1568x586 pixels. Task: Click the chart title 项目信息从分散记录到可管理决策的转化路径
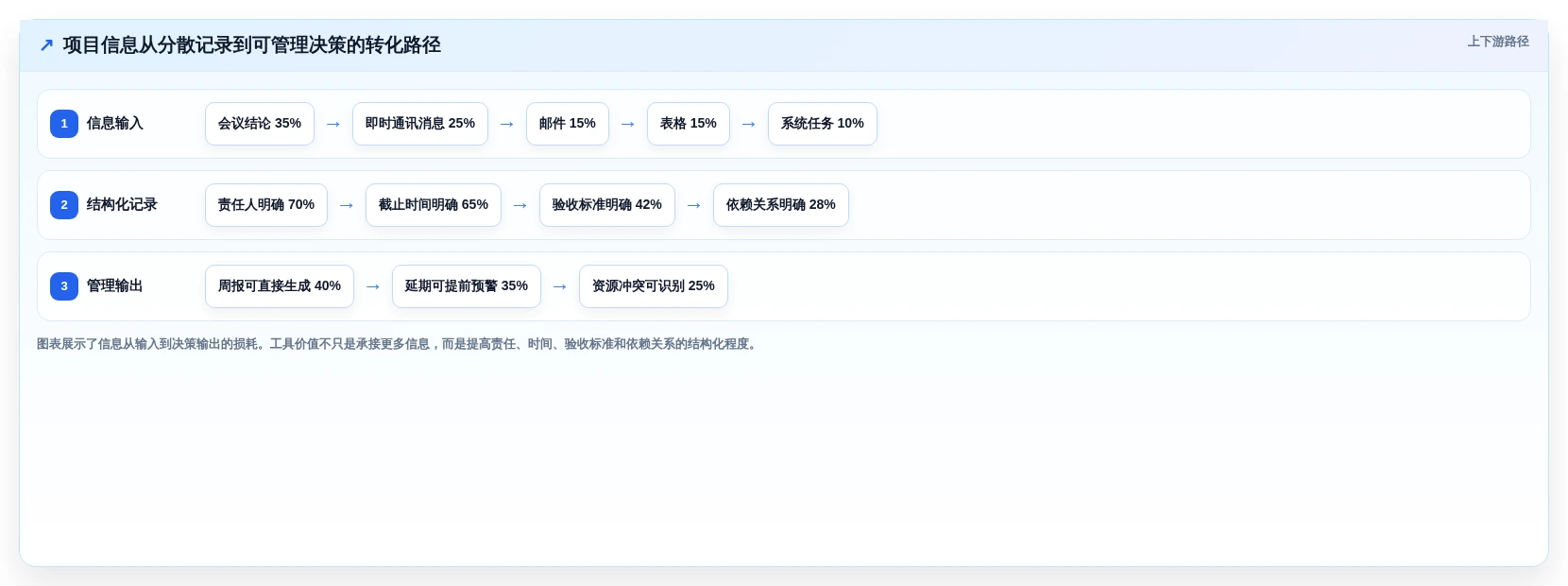(252, 45)
